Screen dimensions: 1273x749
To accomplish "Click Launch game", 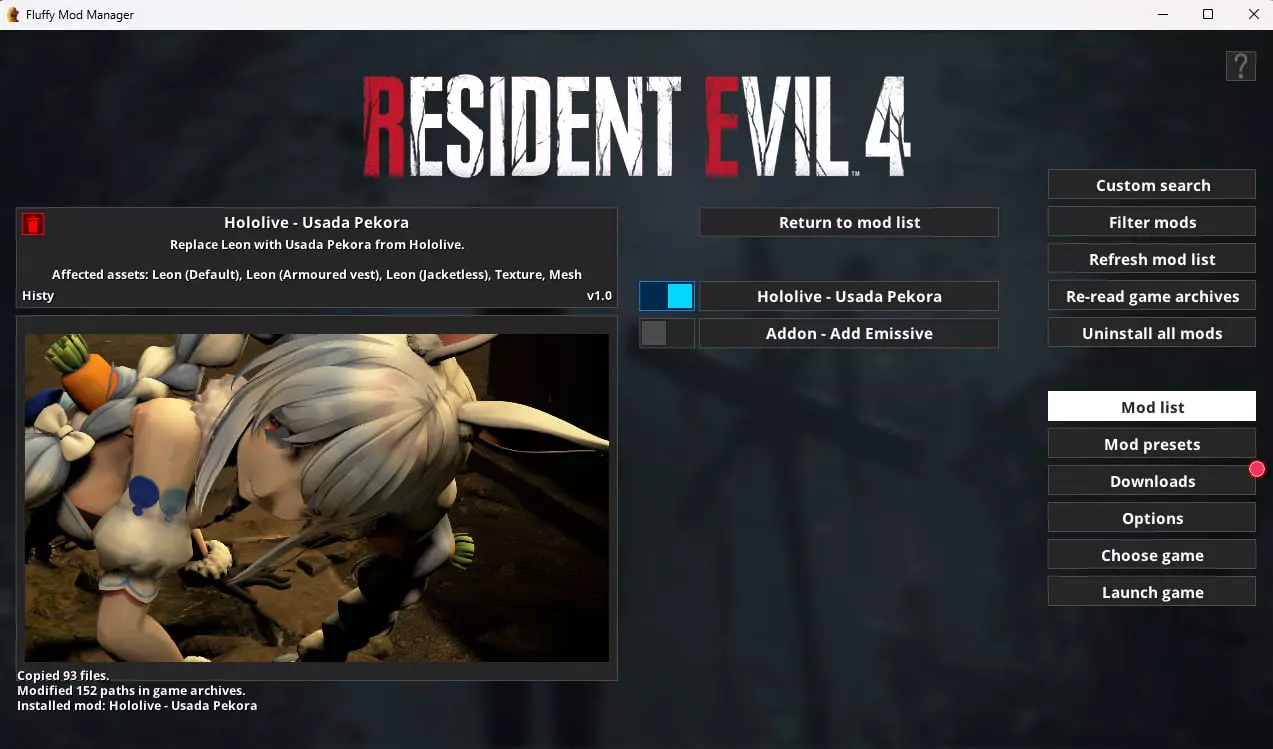I will (1152, 592).
